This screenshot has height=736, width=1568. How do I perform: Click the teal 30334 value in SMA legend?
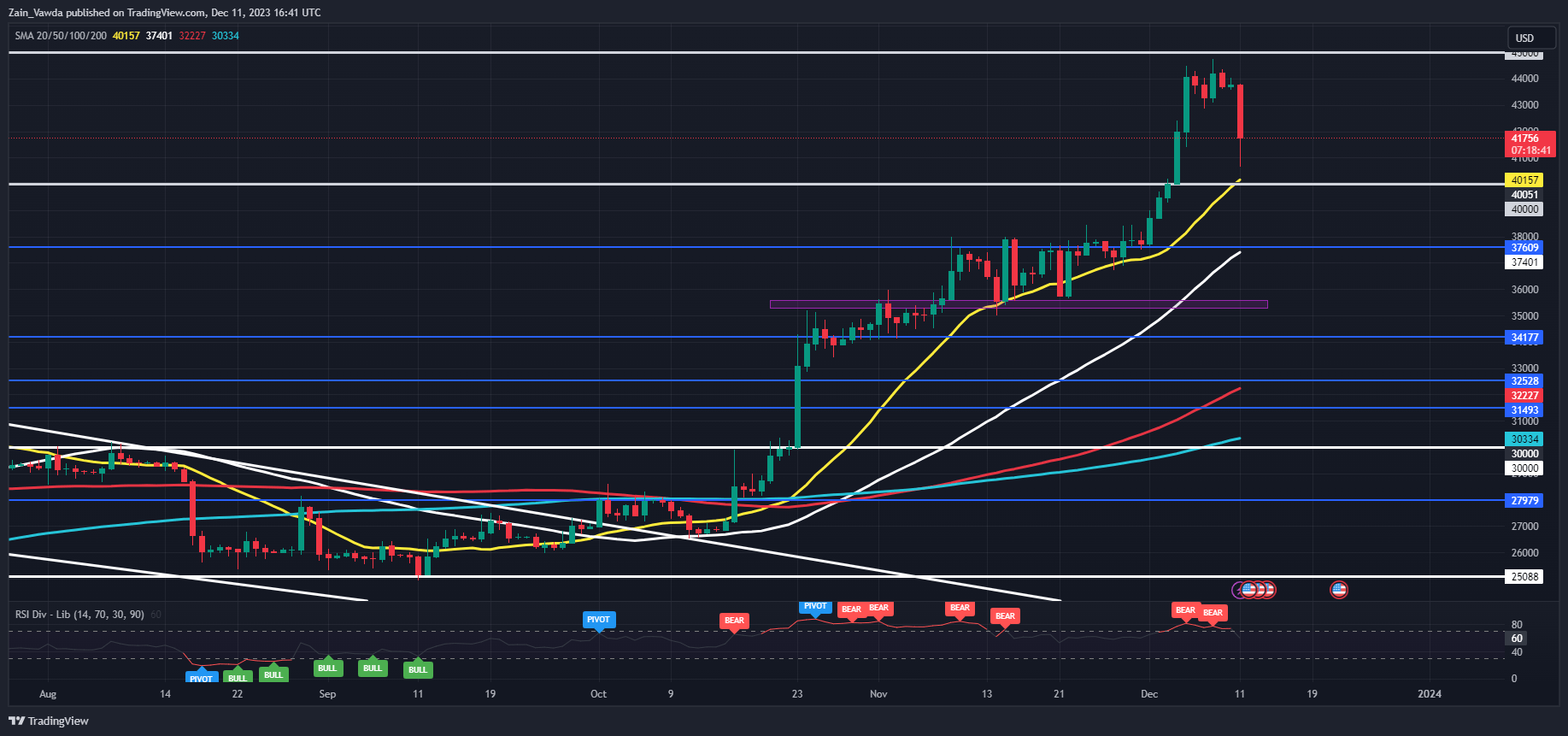pos(226,36)
